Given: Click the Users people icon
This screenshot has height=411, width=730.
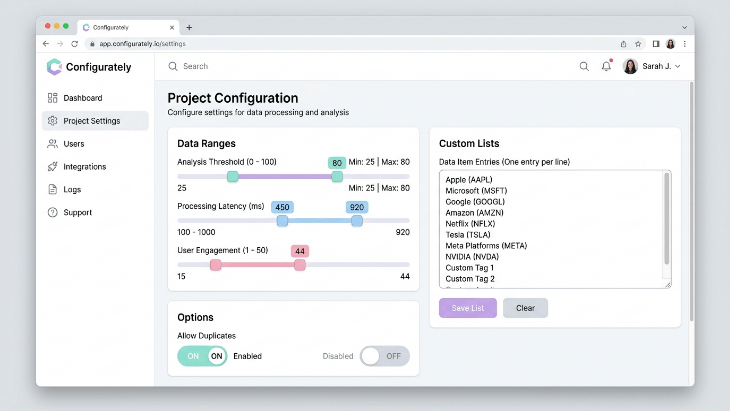Looking at the screenshot, I should (53, 143).
